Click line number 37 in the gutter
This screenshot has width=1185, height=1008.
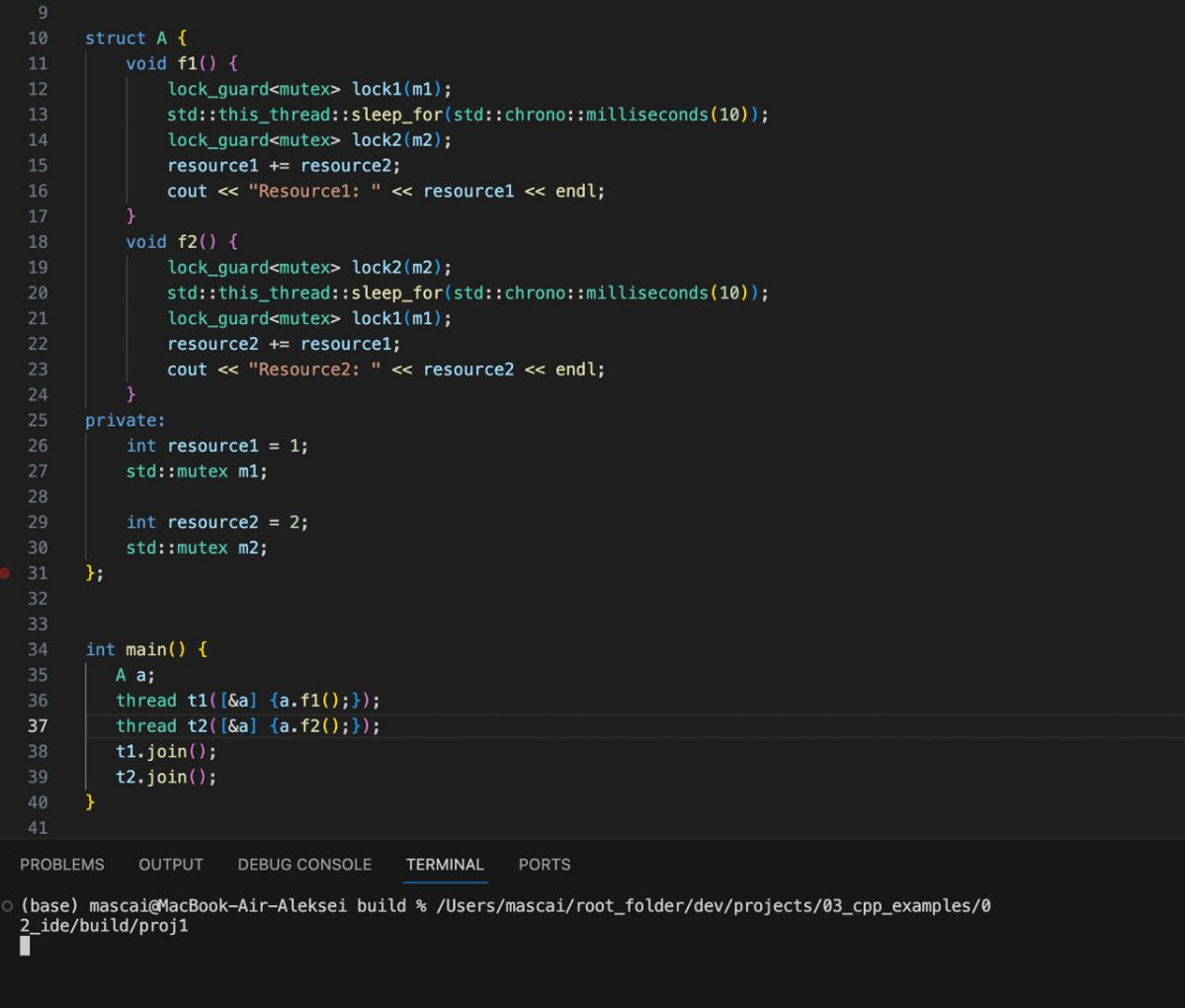pyautogui.click(x=38, y=726)
